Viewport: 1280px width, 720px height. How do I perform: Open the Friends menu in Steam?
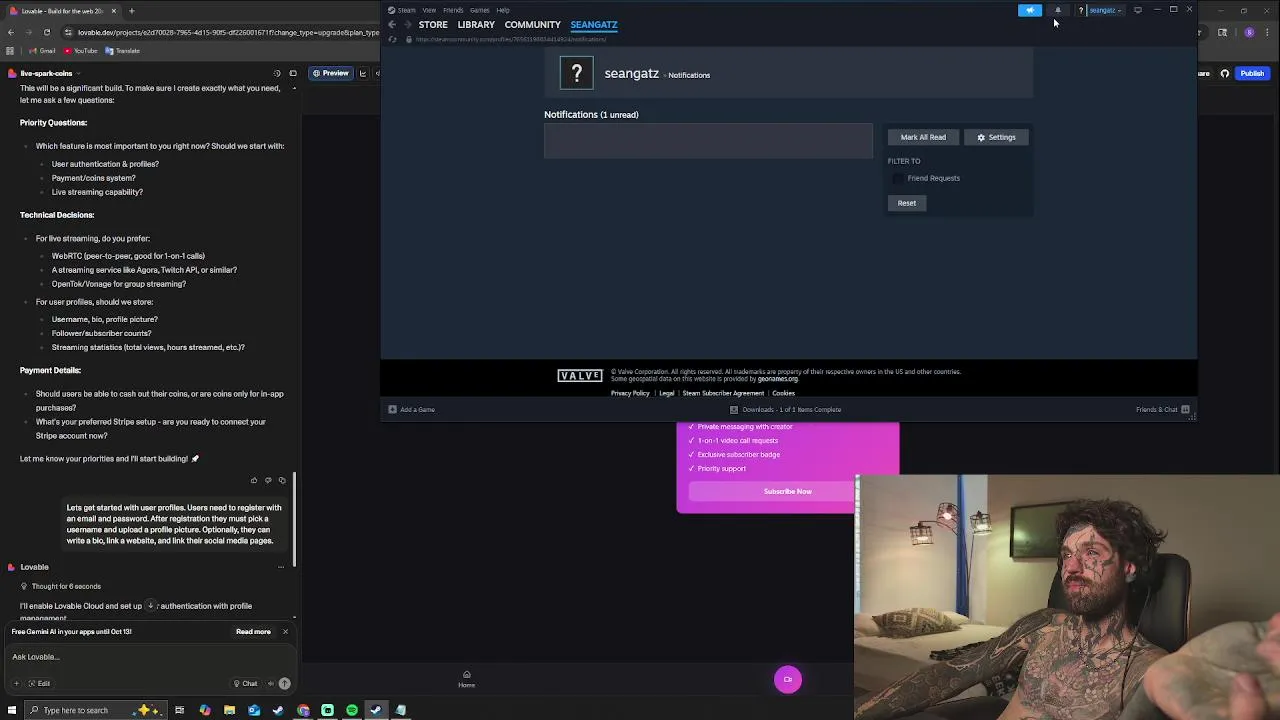point(453,10)
